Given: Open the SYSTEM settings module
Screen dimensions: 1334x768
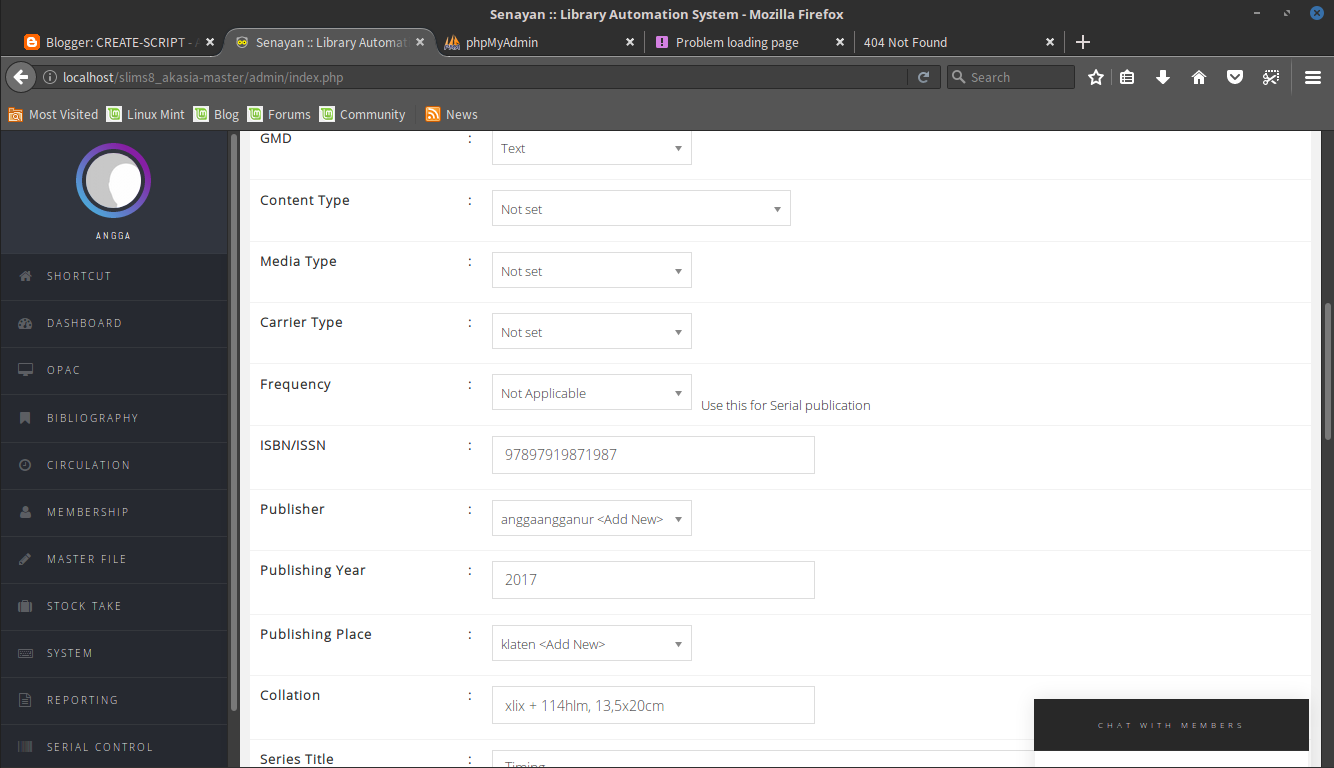Looking at the screenshot, I should (68, 653).
